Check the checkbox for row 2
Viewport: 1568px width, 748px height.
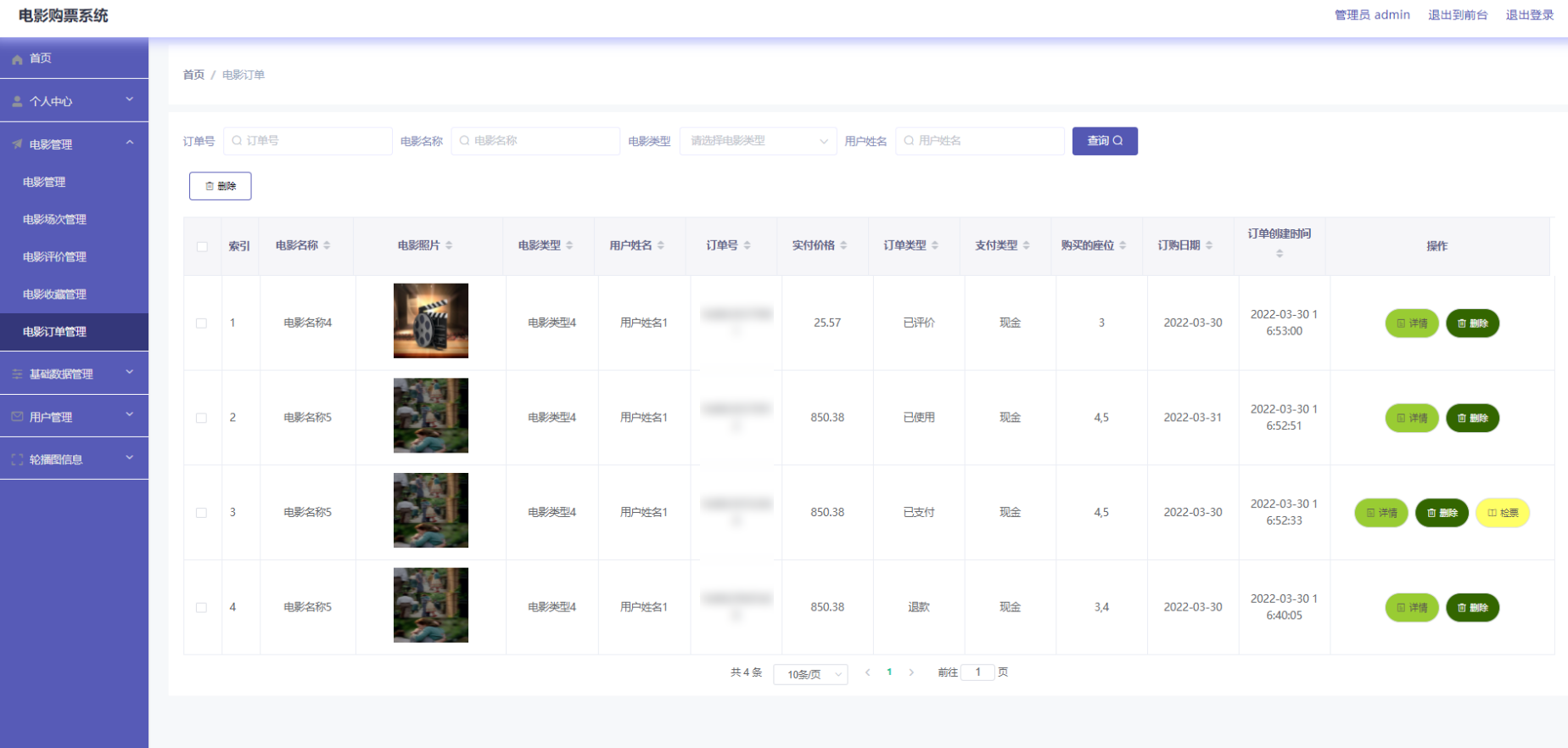coord(201,419)
